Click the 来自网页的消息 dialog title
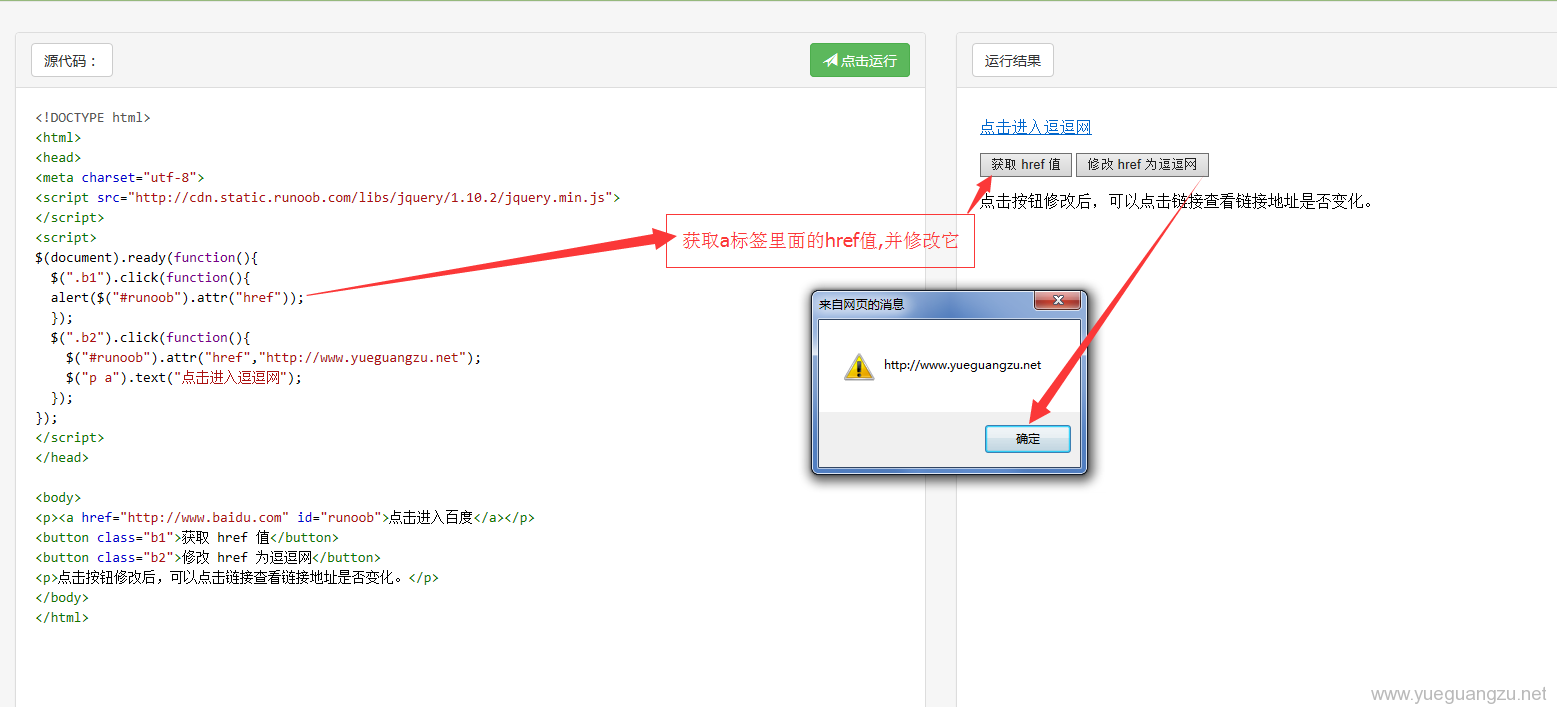Viewport: 1557px width, 707px height. click(861, 304)
